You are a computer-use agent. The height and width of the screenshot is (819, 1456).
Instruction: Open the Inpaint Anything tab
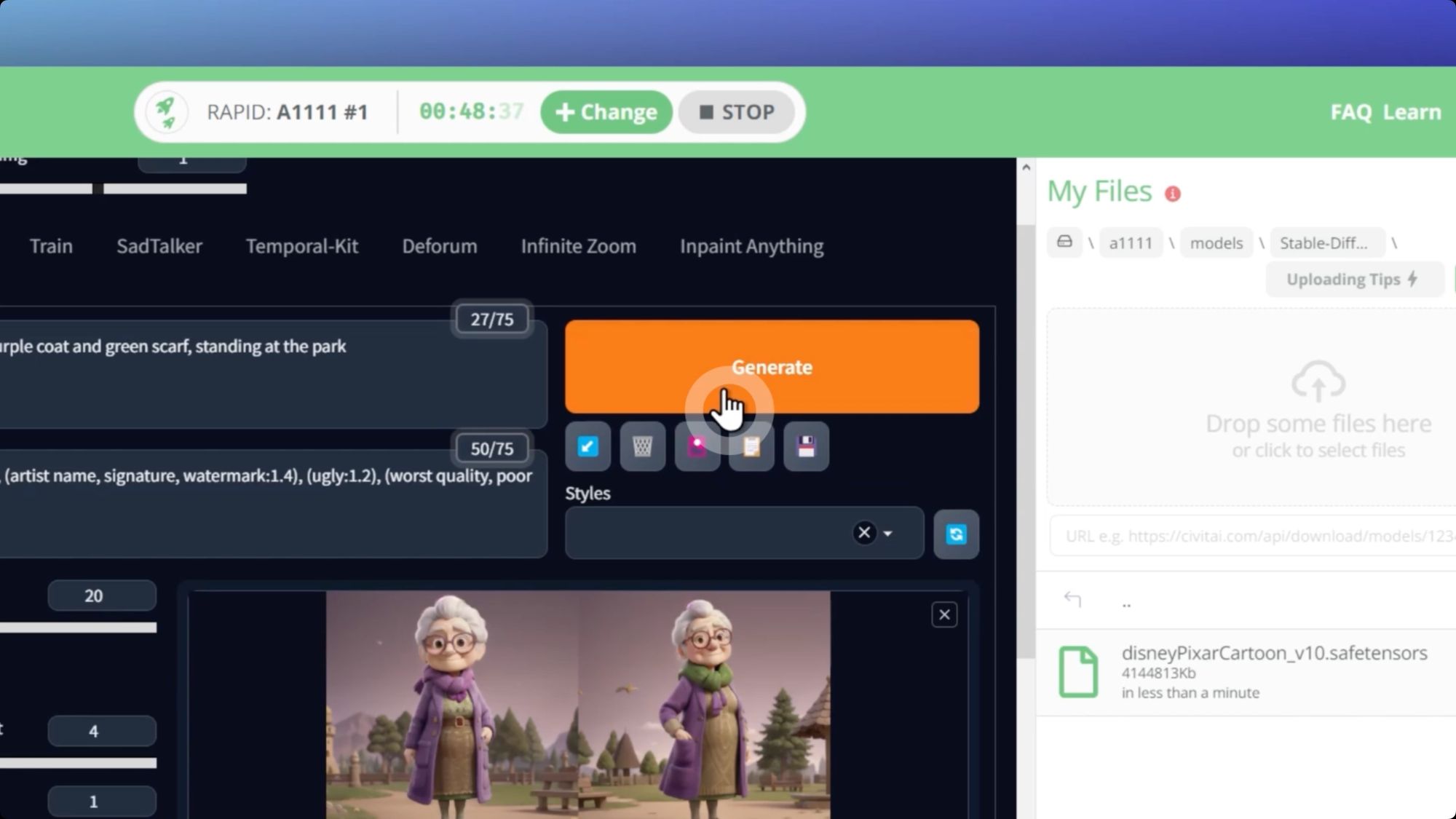751,246
